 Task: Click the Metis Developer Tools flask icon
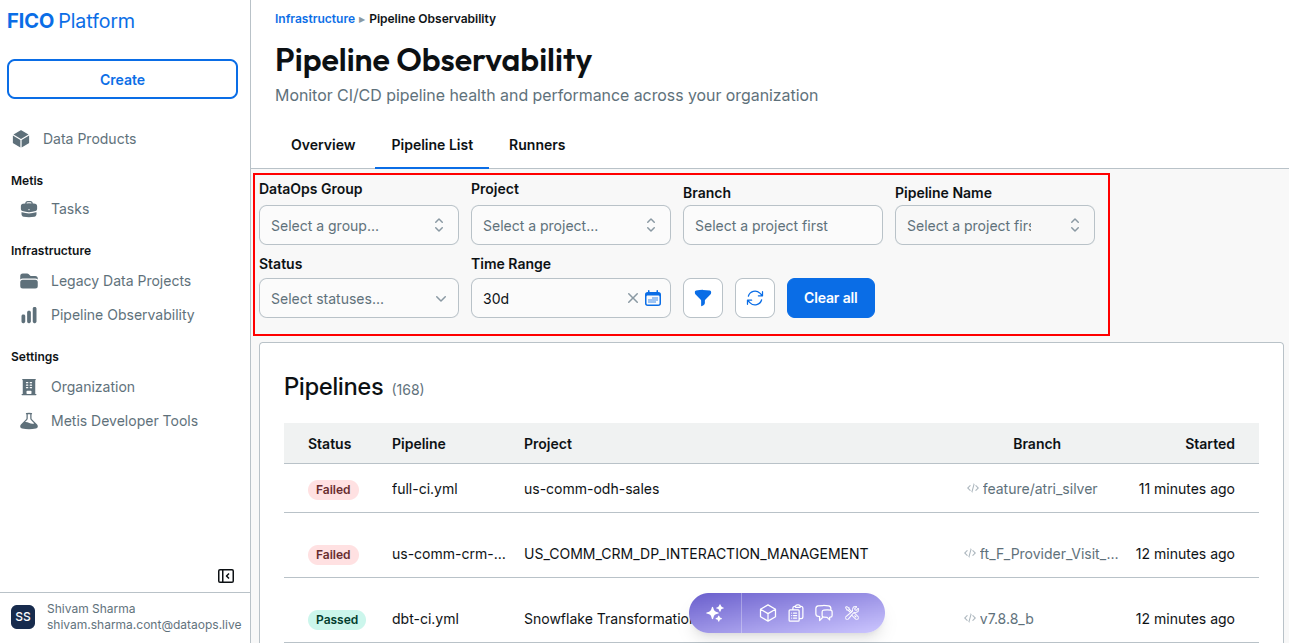30,421
